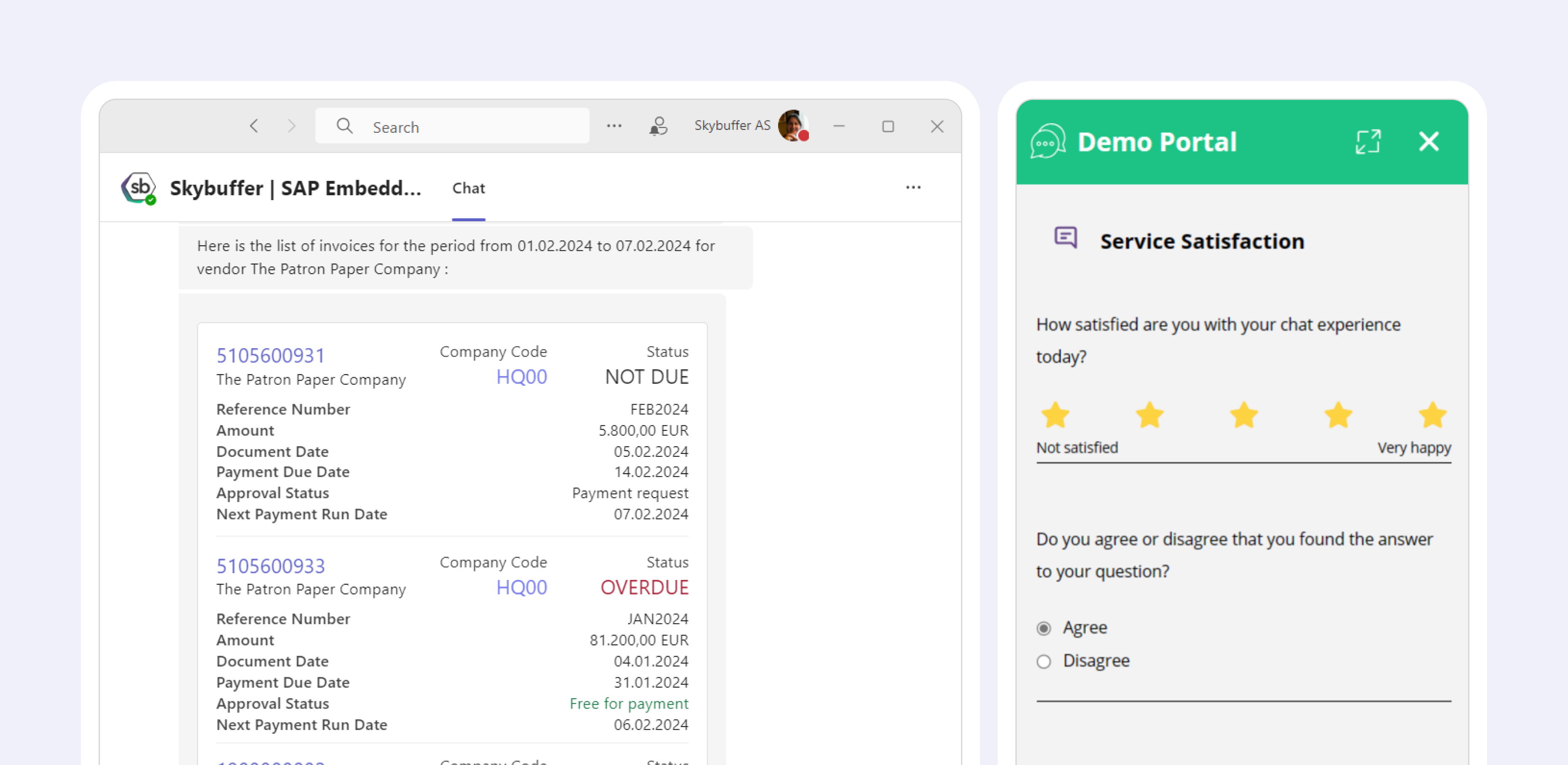Click the forward navigation arrow in Teams
1568x765 pixels.
click(293, 126)
